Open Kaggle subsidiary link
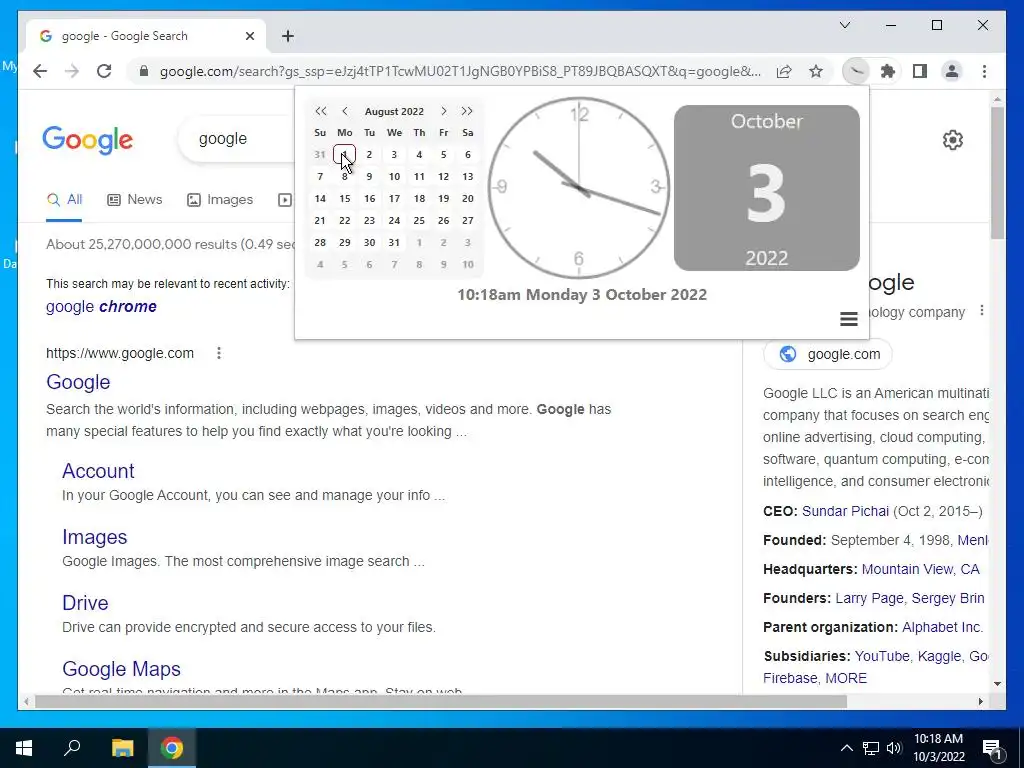1024x768 pixels. point(939,656)
